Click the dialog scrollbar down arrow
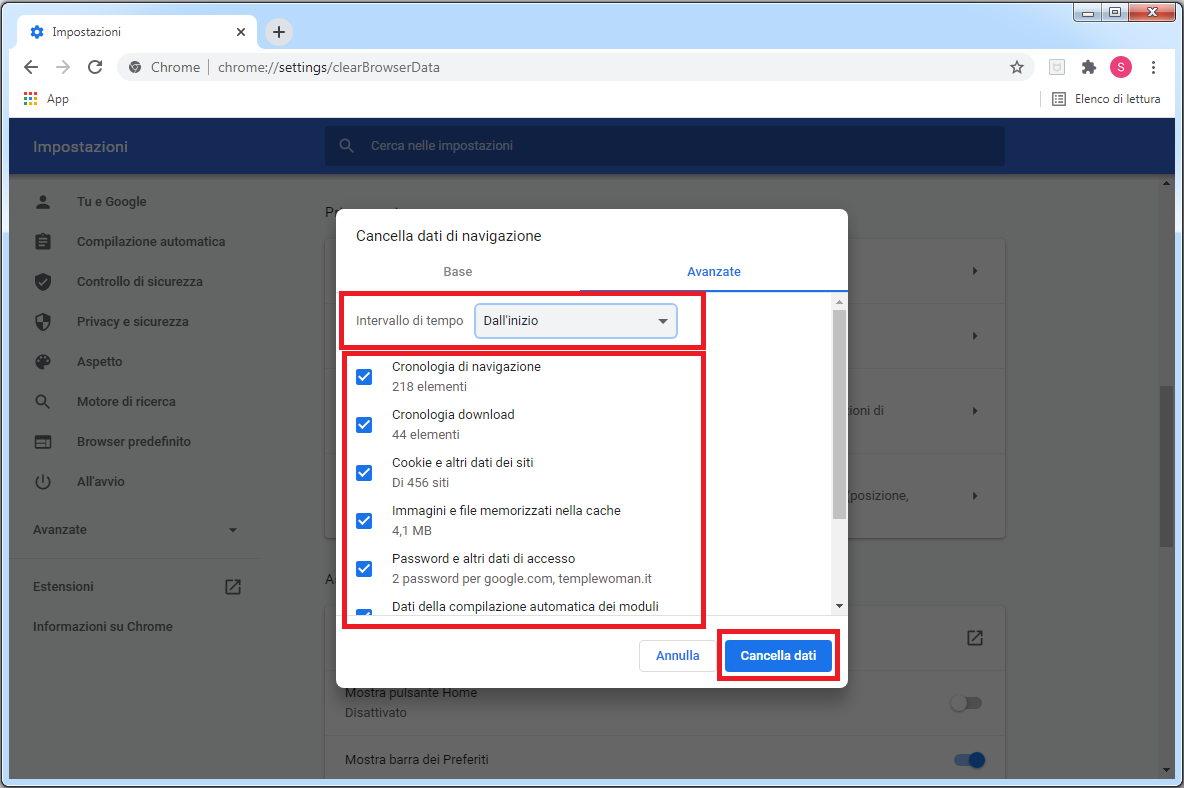This screenshot has height=788, width=1184. (839, 606)
